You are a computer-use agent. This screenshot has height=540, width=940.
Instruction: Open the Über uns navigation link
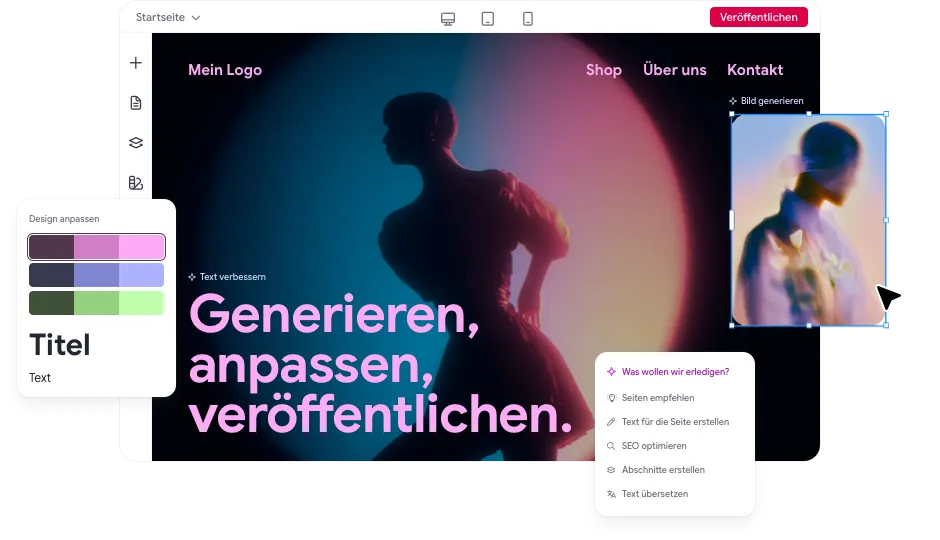point(674,70)
